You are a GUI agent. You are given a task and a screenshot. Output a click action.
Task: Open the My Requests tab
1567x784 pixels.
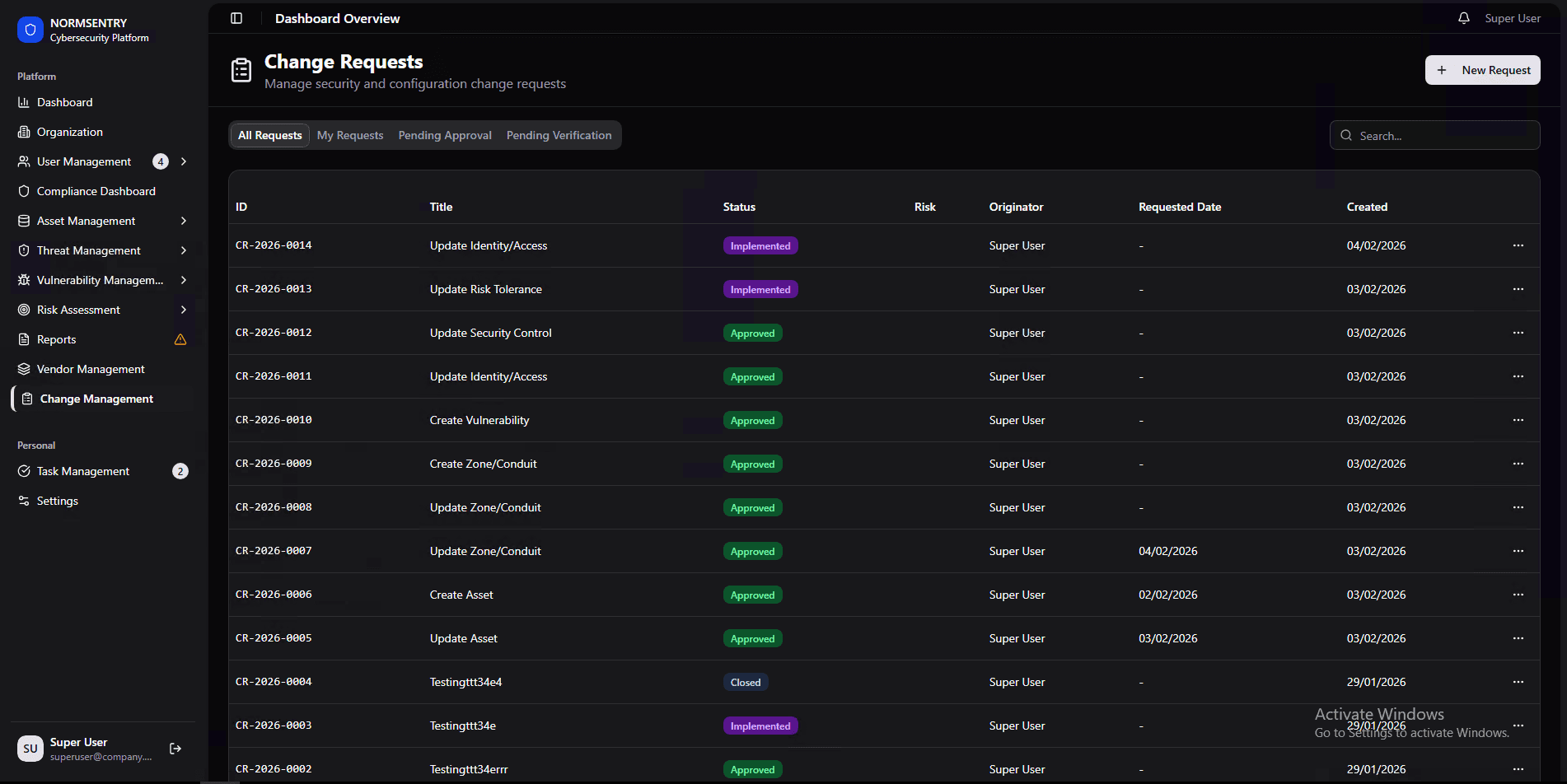(349, 134)
